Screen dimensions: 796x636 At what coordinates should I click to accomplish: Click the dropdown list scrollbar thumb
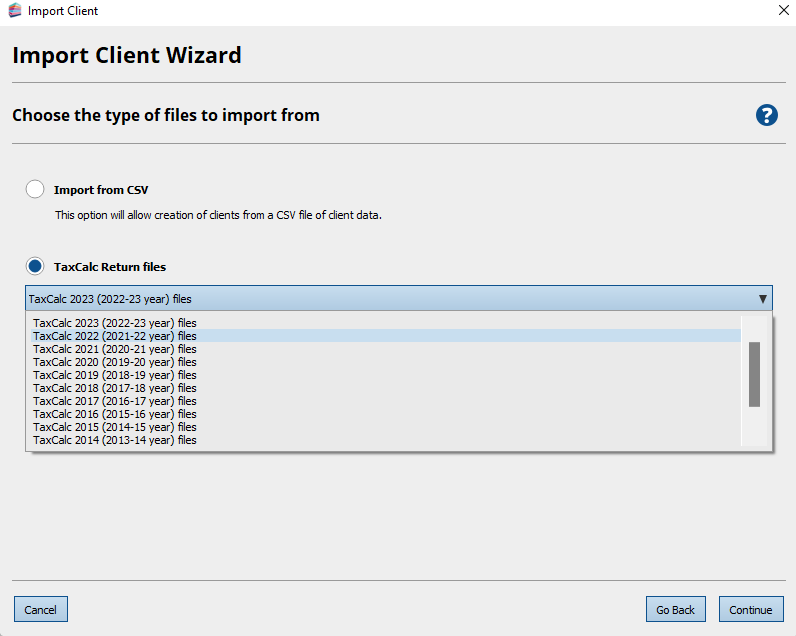(x=754, y=374)
